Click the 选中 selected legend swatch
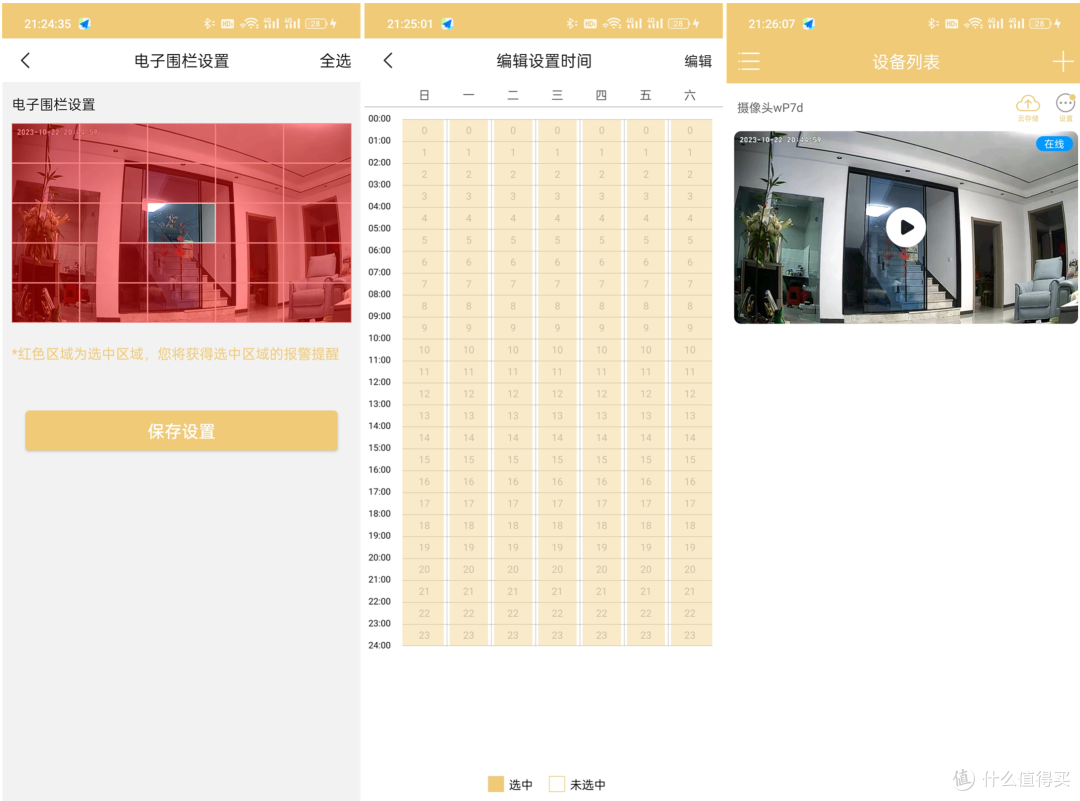The image size is (1080, 801). click(496, 784)
